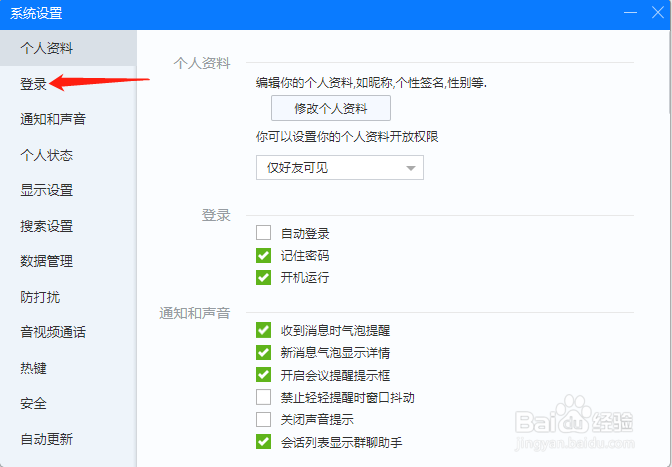672x467 pixels.
Task: Enable 禁止轻轻提醒时窗口抖动 checkbox
Action: pos(264,397)
